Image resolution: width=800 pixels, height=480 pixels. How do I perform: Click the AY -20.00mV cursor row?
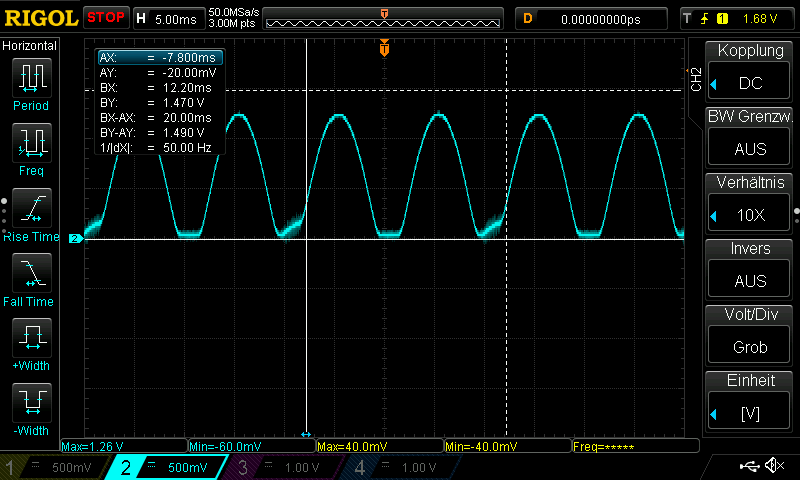[x=160, y=72]
